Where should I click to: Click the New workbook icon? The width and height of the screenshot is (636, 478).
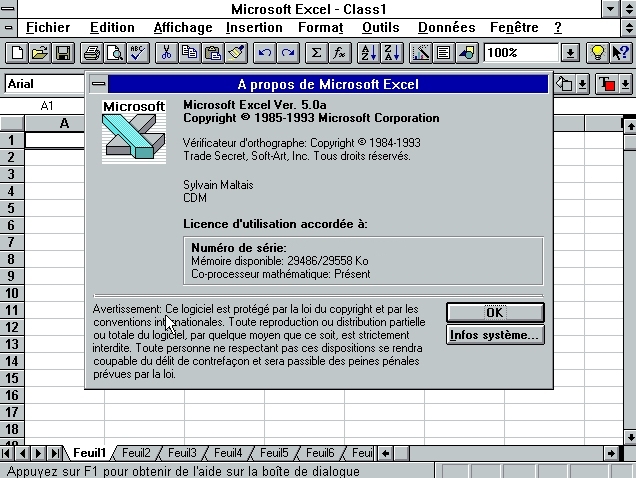[17, 53]
